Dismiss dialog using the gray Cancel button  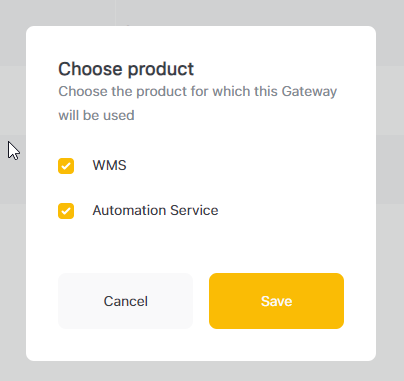point(126,301)
